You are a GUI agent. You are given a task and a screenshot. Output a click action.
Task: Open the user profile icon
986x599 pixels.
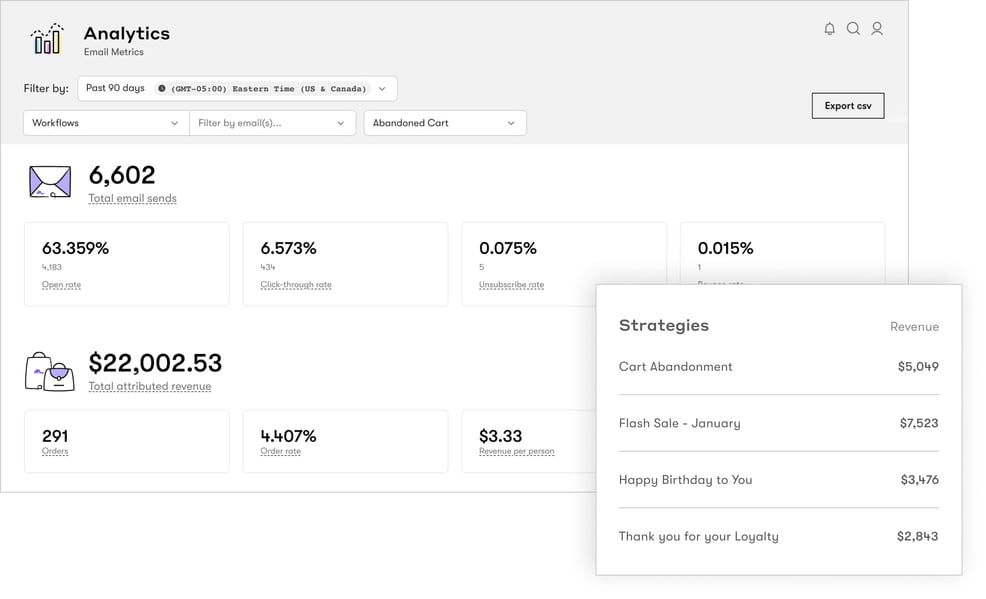tap(877, 29)
